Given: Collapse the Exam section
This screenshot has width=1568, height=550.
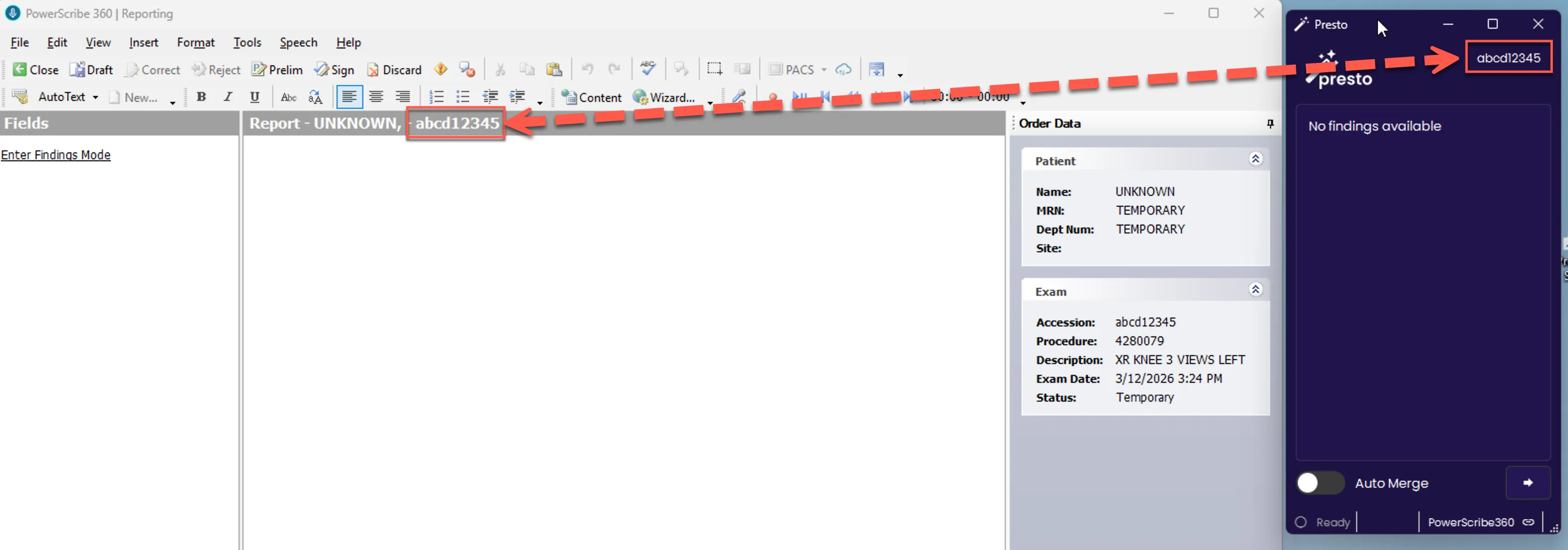Looking at the screenshot, I should 1256,289.
